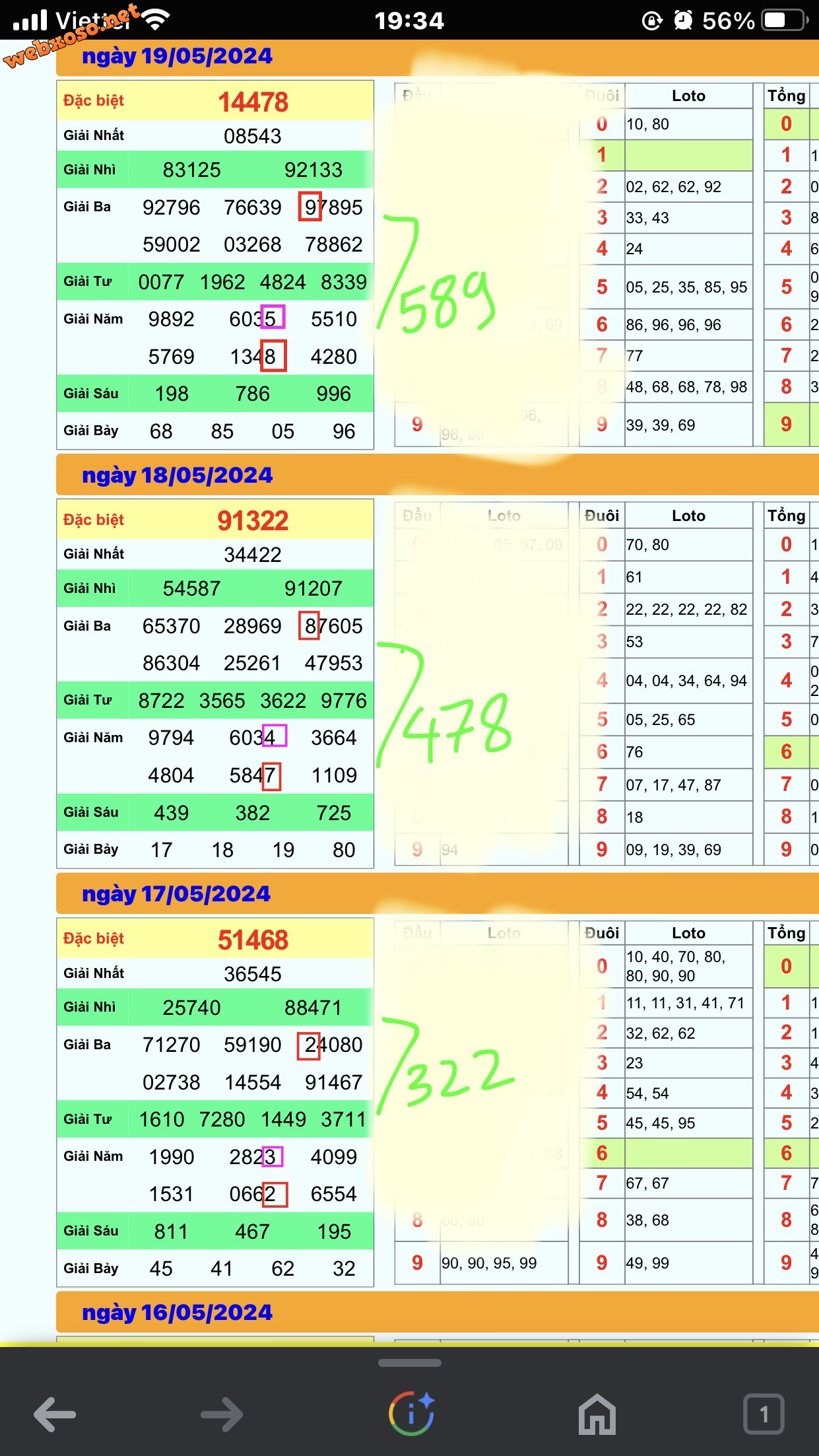Select second prize number 54587
The height and width of the screenshot is (1456, 819).
192,588
